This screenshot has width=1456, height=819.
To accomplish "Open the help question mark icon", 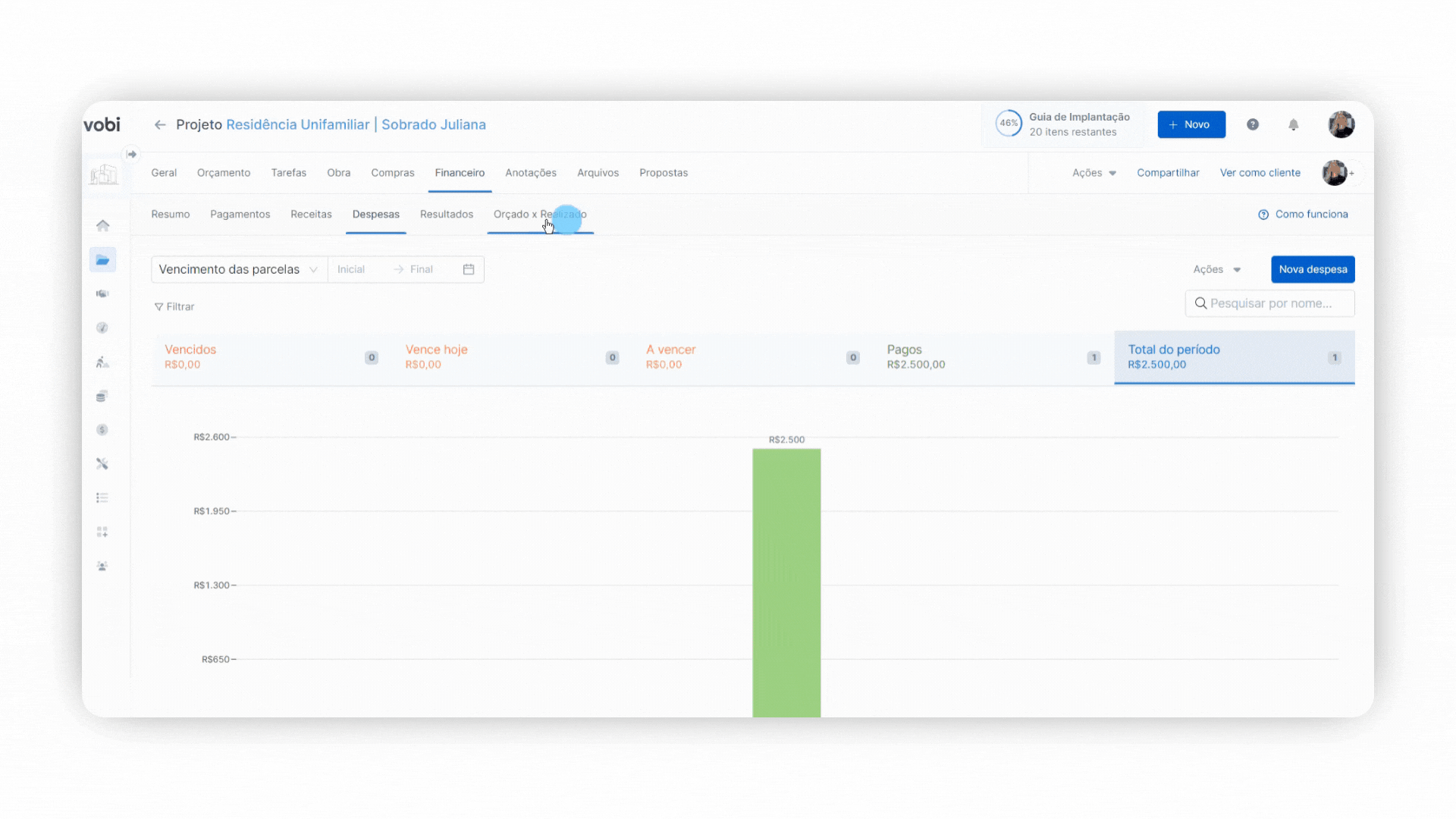I will click(x=1253, y=125).
